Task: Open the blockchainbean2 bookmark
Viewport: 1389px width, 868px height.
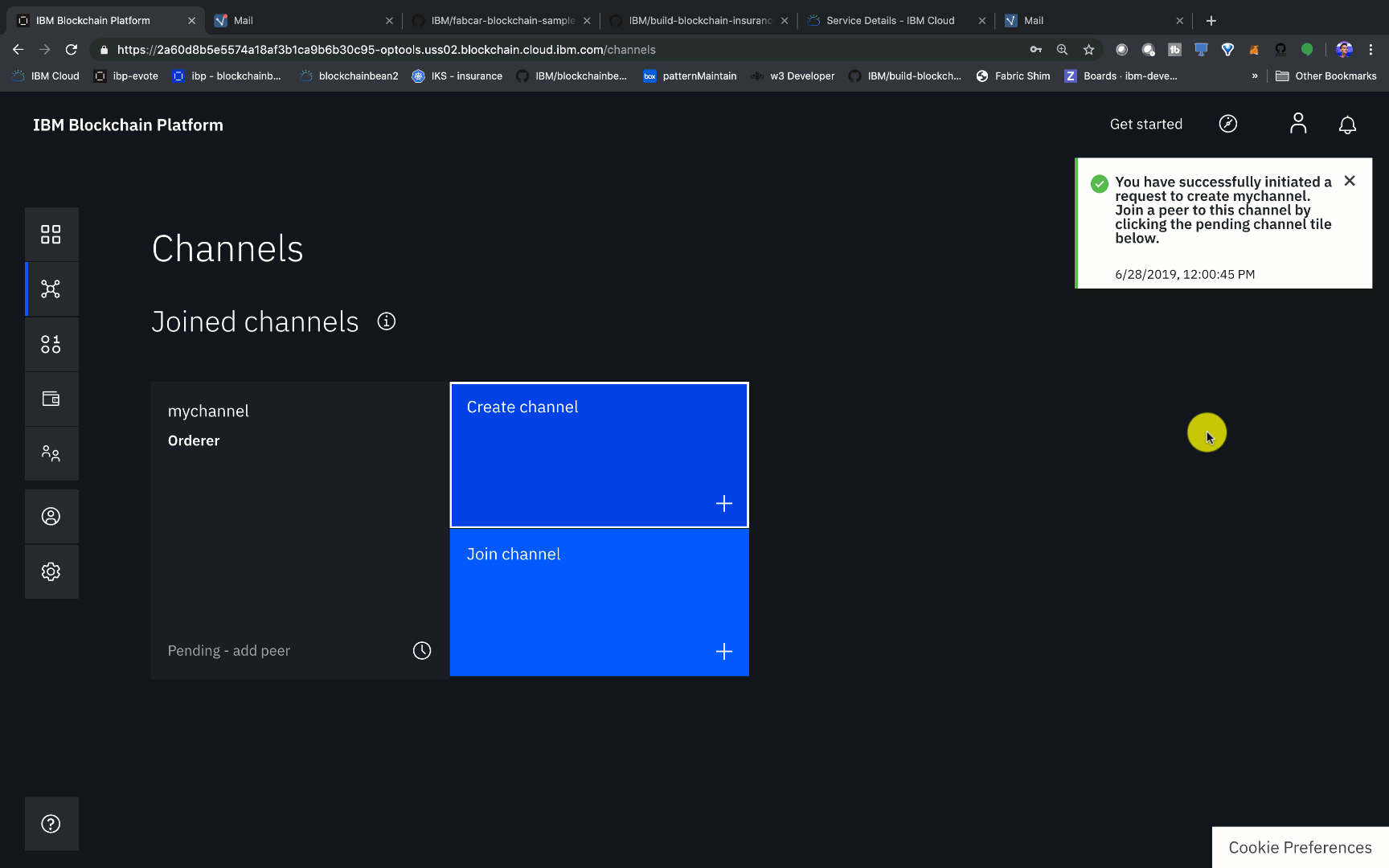Action: (x=349, y=76)
